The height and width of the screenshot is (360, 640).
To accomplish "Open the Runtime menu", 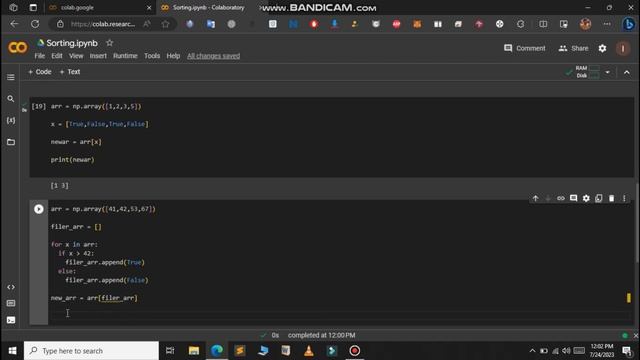I will tap(125, 56).
